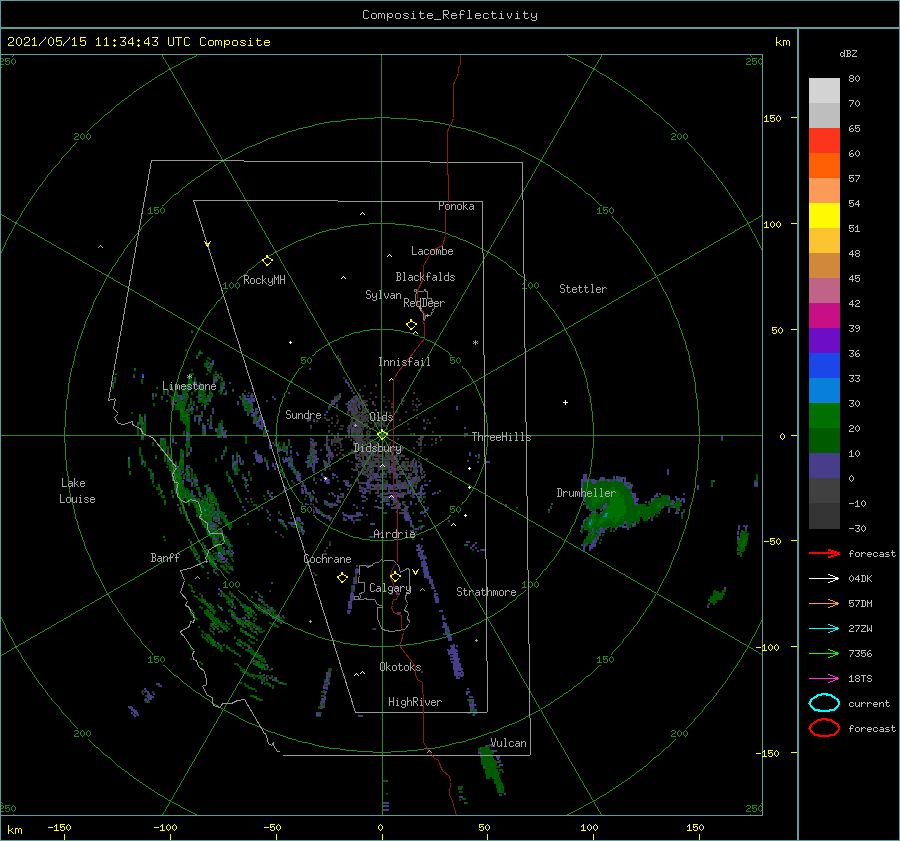
Task: Click the dark green swatch between 20 and 10
Action: [824, 441]
